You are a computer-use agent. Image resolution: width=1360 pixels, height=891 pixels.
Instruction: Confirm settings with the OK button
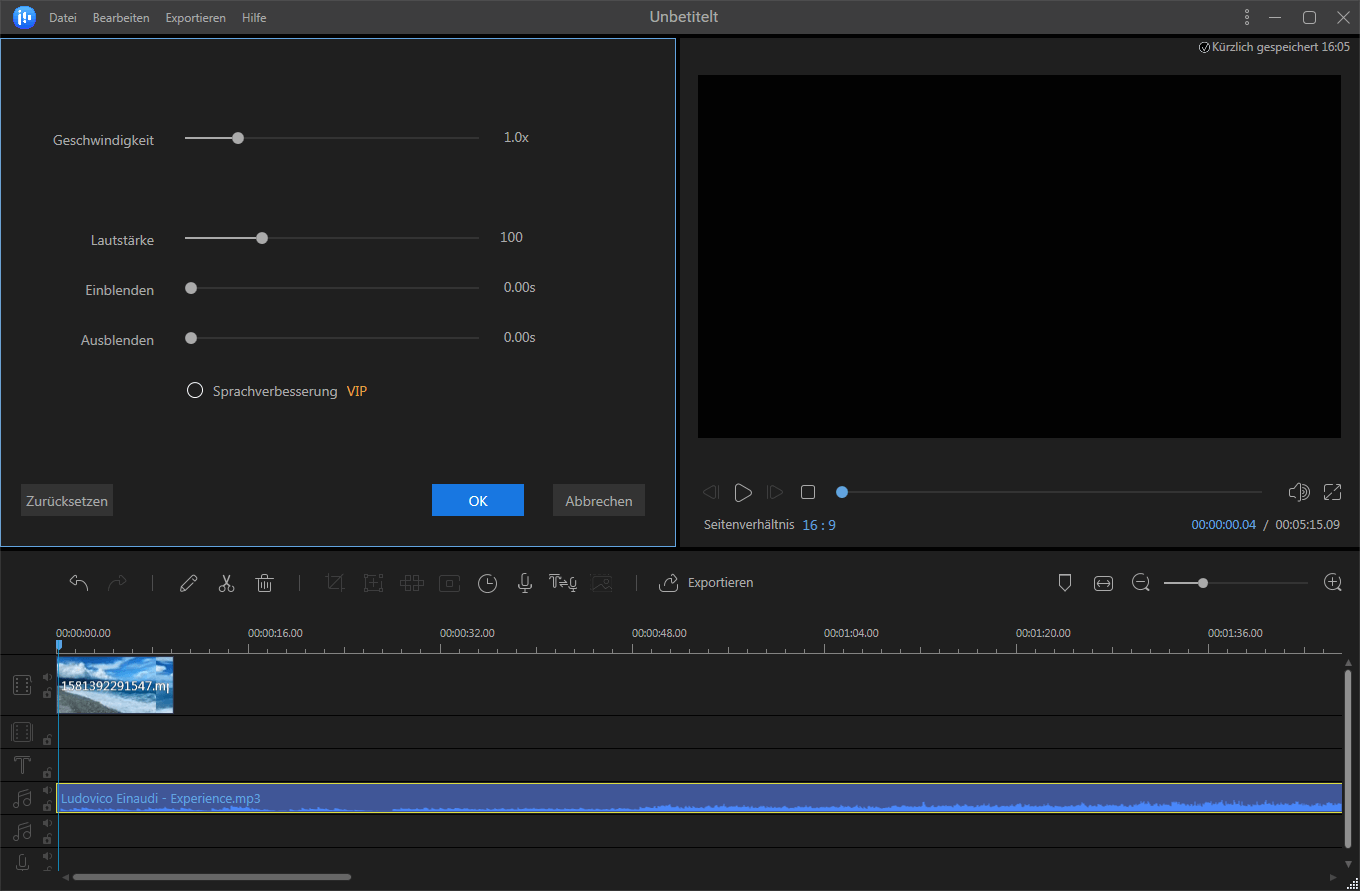(477, 500)
